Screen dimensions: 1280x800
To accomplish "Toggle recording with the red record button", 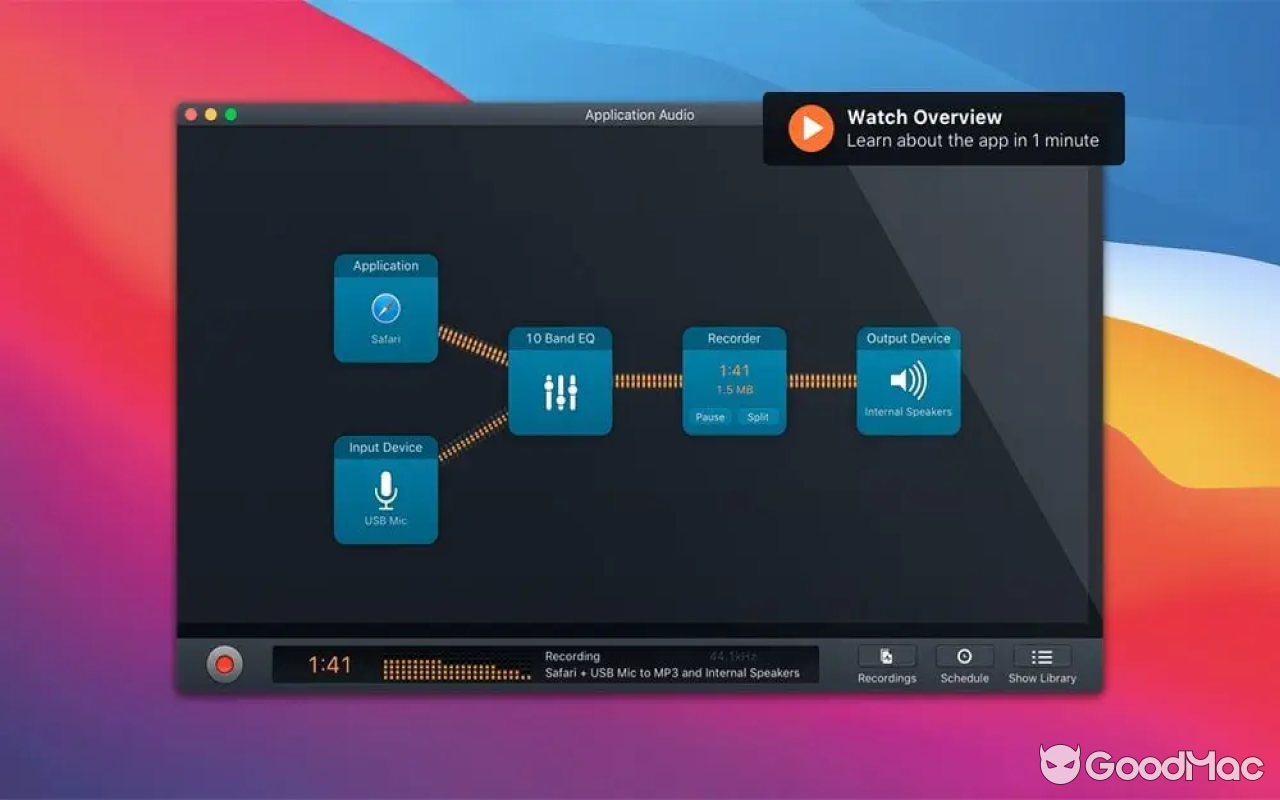I will [x=224, y=664].
